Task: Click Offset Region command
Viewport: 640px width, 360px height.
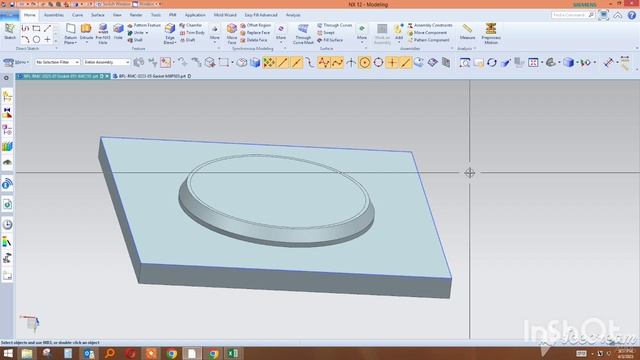Action: coord(256,25)
